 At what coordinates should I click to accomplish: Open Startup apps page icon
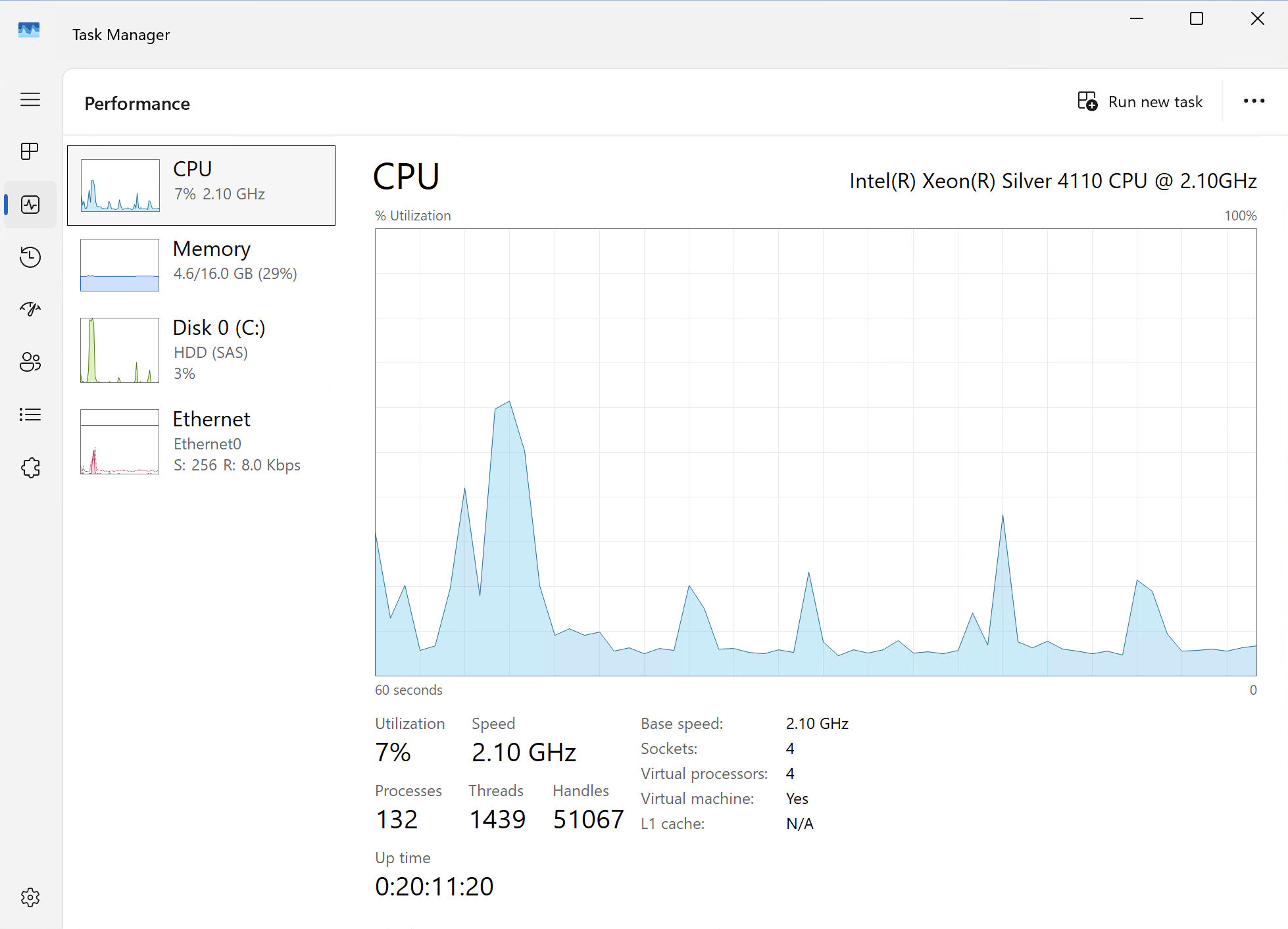[30, 309]
